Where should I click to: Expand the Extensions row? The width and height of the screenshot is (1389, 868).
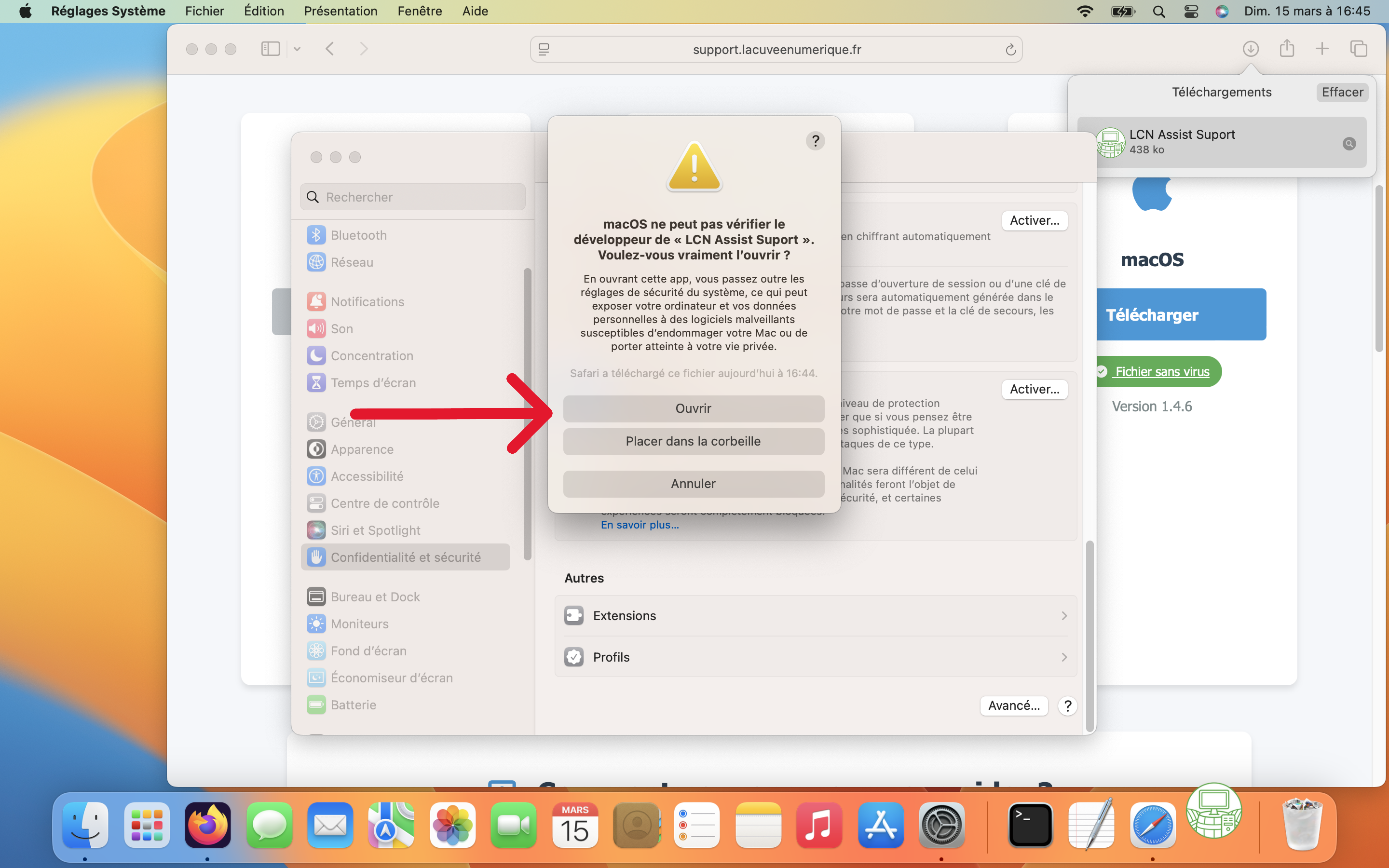(x=815, y=615)
